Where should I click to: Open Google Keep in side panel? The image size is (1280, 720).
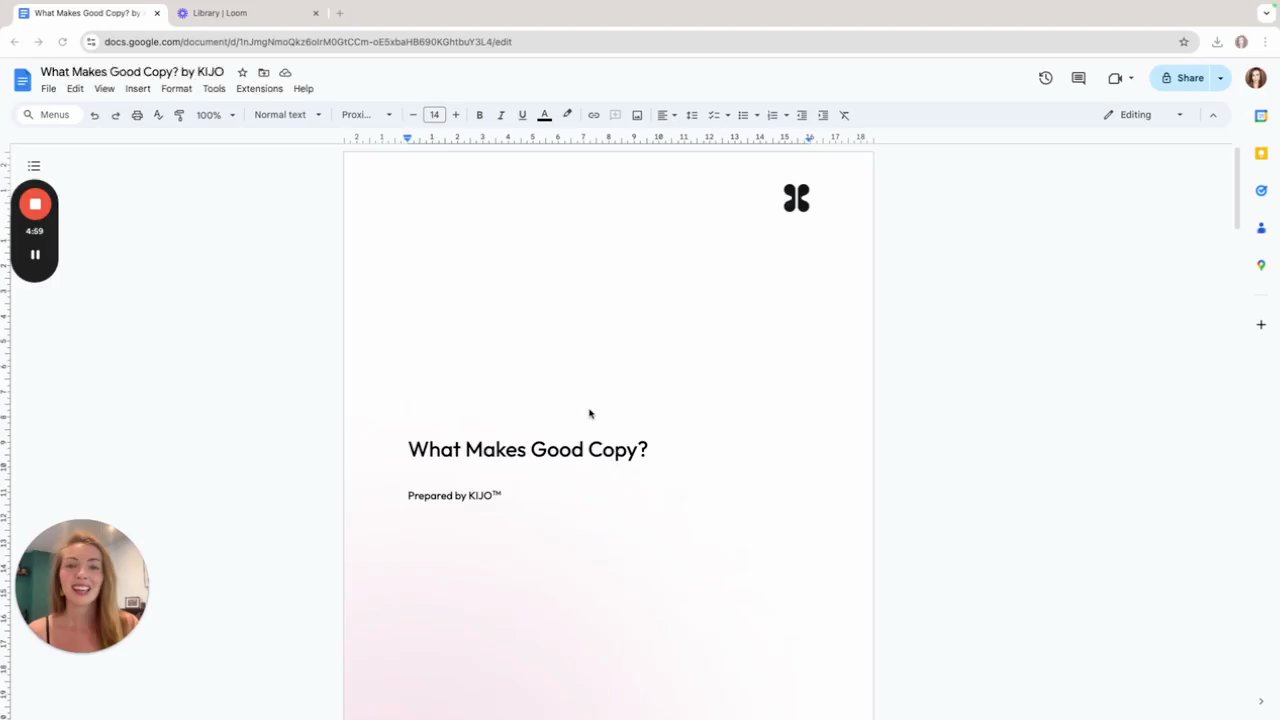pos(1261,153)
